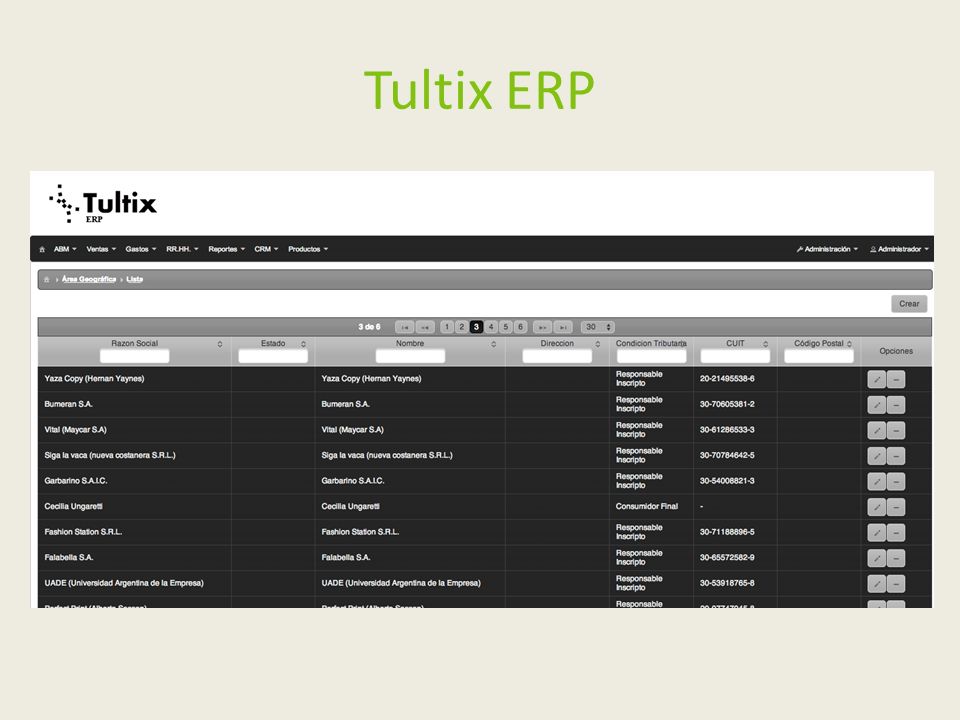Open the Reportes menu
This screenshot has width=960, height=720.
227,249
